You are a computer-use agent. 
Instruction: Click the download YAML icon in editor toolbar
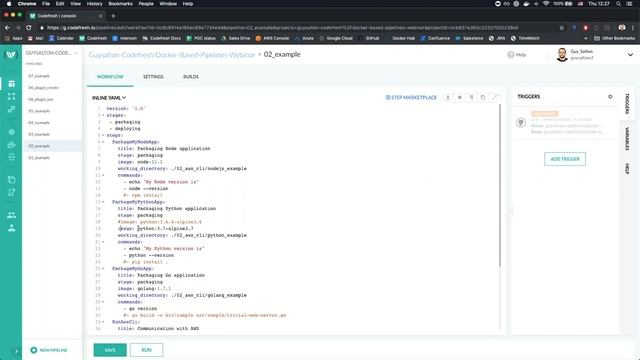point(448,98)
